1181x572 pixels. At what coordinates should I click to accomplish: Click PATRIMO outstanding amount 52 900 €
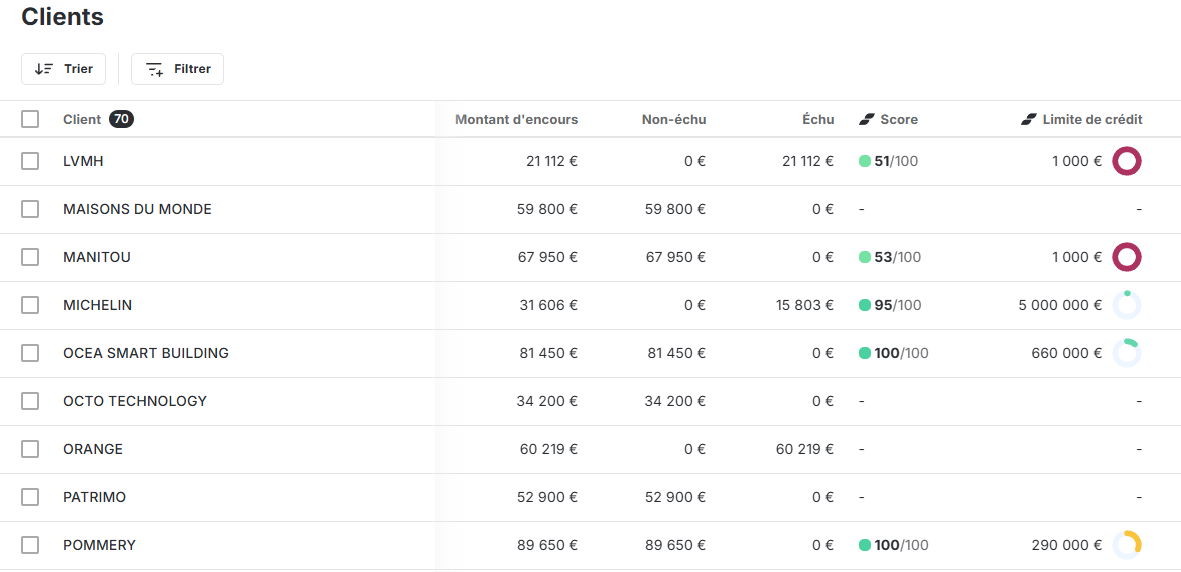548,497
